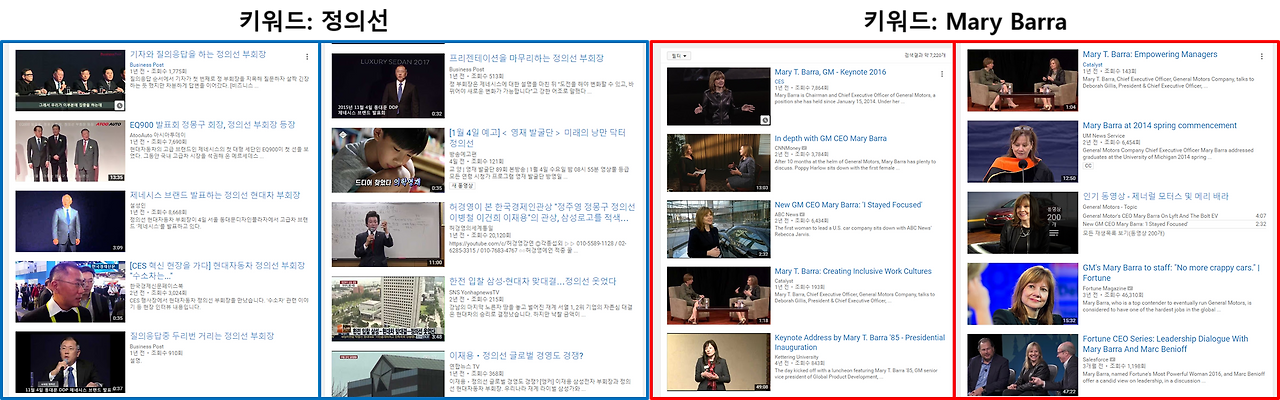Open video 질의응답중 두리번 거리는 정의선 부회장
Screen dimensions: 1280x400
(202, 336)
